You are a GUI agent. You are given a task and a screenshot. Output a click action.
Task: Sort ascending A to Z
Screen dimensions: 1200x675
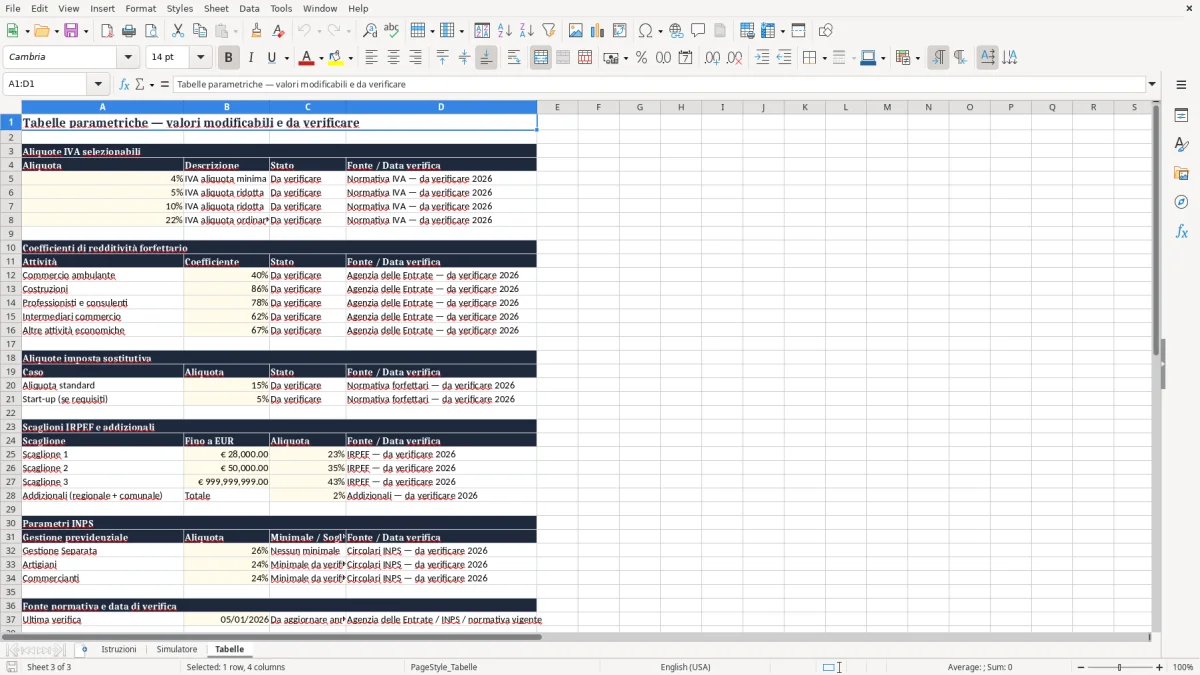click(x=505, y=31)
